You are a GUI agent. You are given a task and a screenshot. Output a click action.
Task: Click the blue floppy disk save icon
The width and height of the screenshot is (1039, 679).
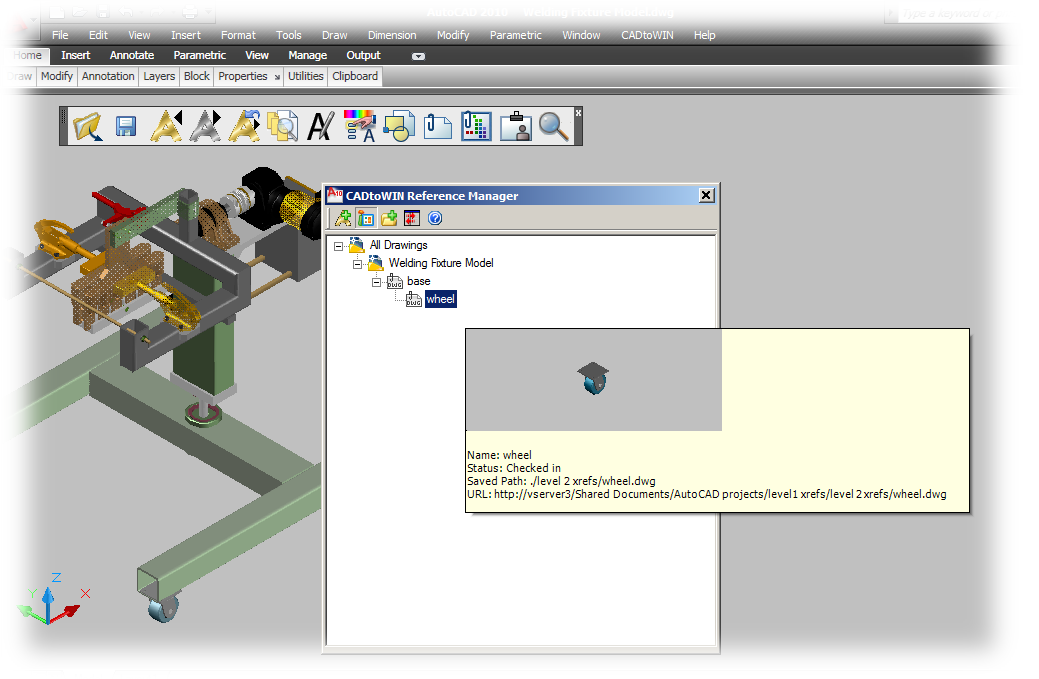coord(126,126)
